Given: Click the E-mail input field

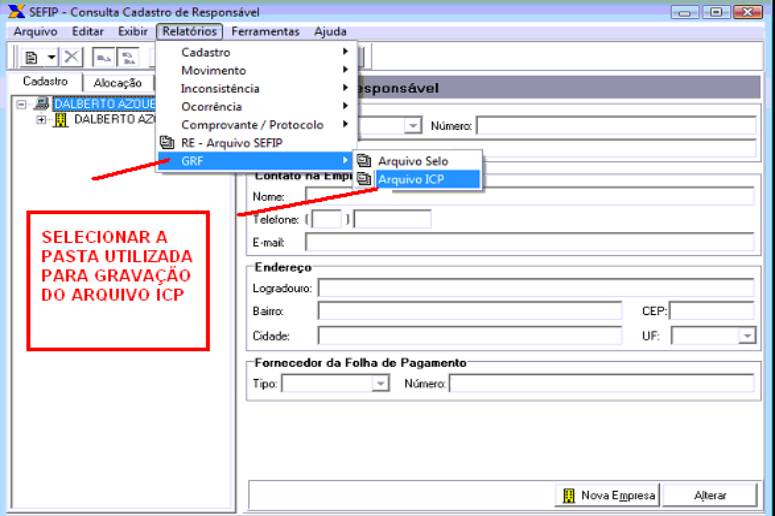Looking at the screenshot, I should [529, 242].
